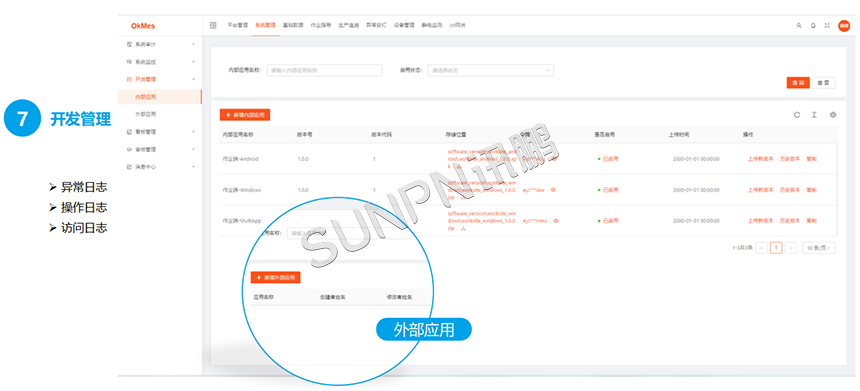Image resolution: width=860 pixels, height=391 pixels.
Task: Open 作业指导 top menu
Action: [x=321, y=25]
